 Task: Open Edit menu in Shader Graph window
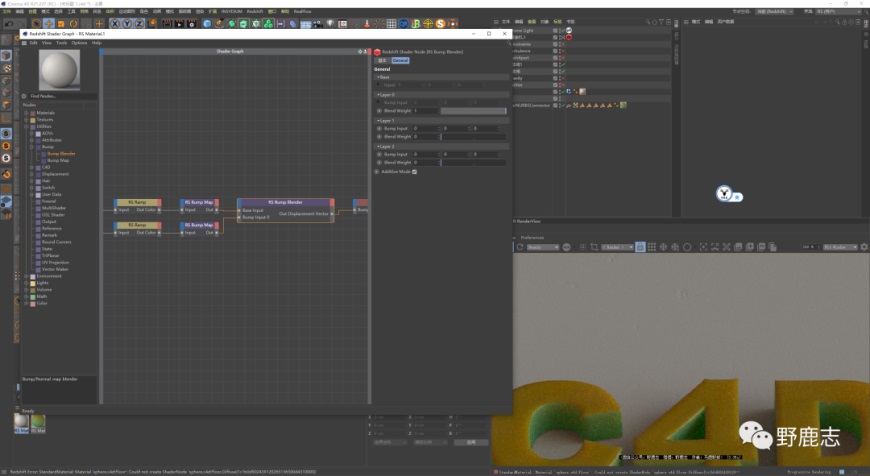pyautogui.click(x=34, y=43)
